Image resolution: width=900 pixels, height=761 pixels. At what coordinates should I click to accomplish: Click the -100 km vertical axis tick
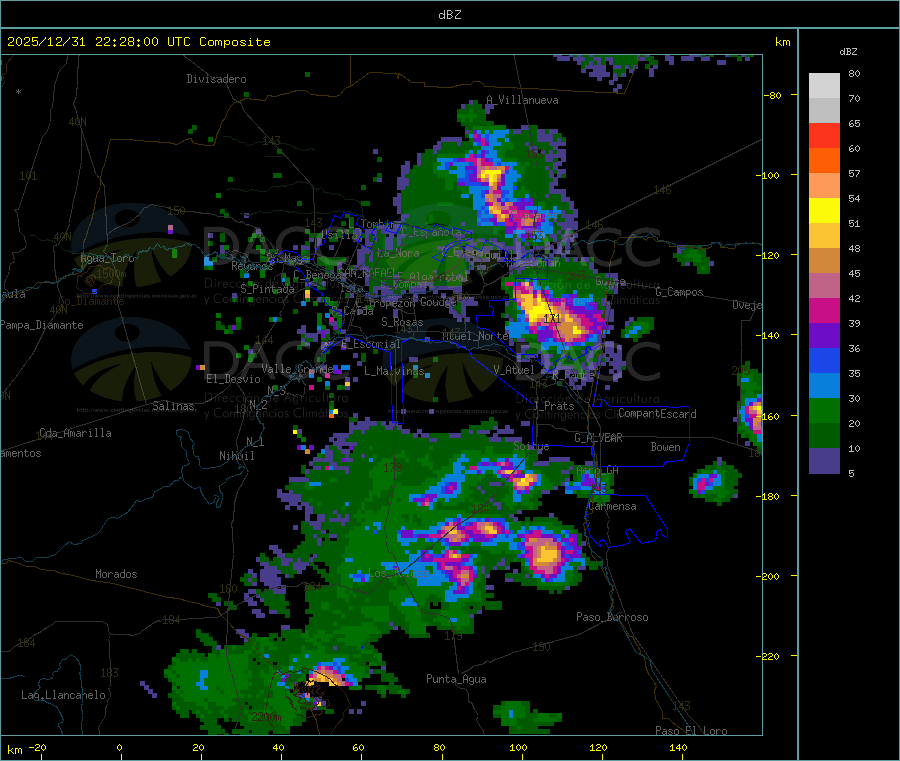click(x=767, y=175)
